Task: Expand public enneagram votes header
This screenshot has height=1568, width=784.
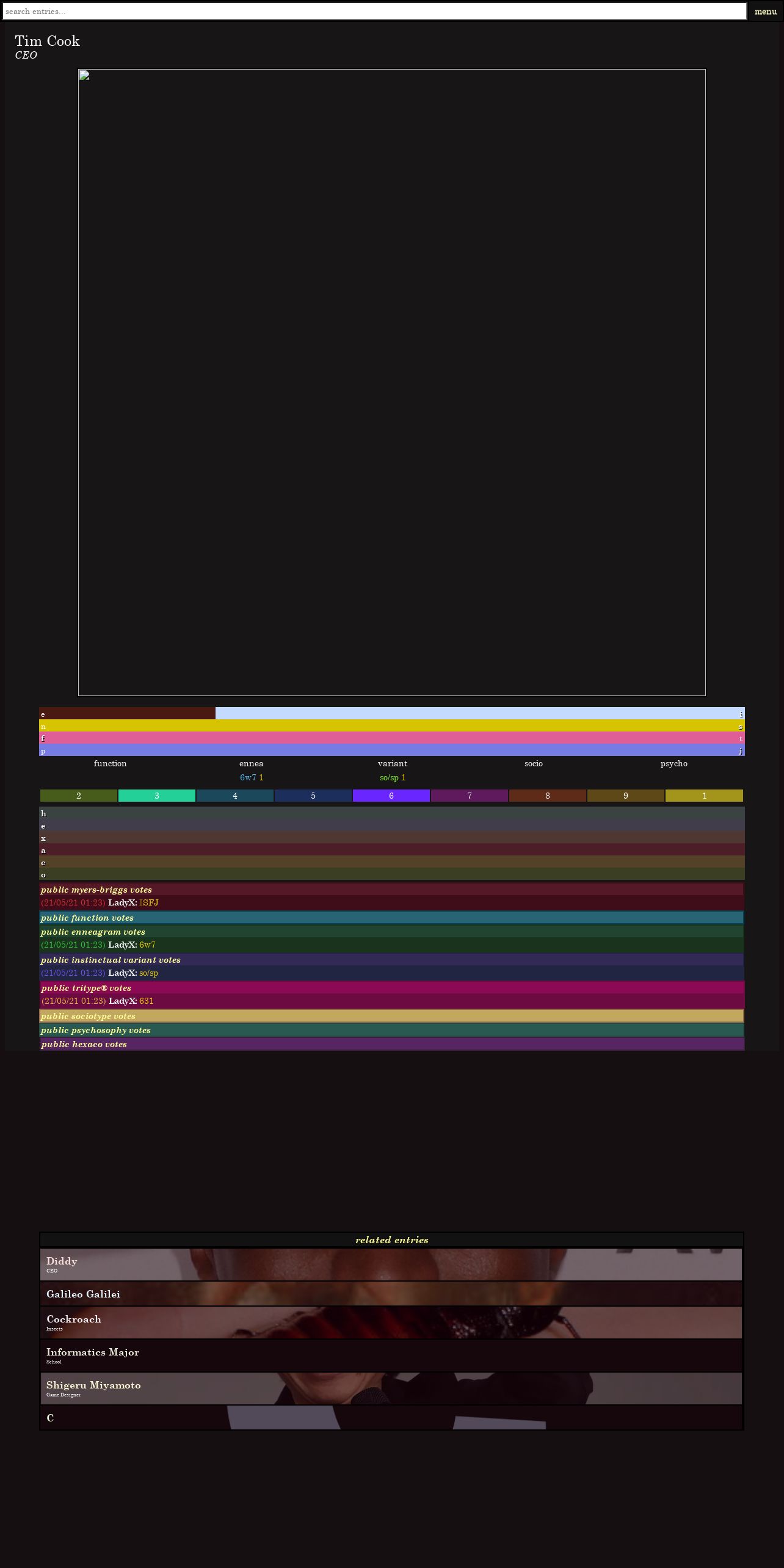Action: (x=392, y=932)
